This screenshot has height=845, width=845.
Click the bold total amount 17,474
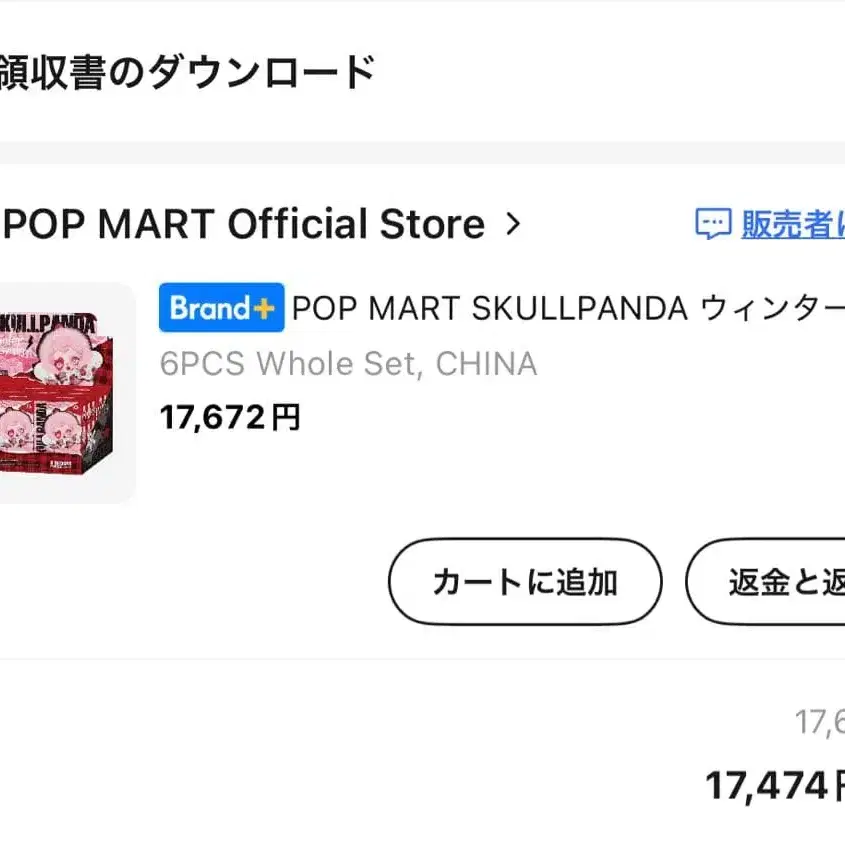(767, 785)
